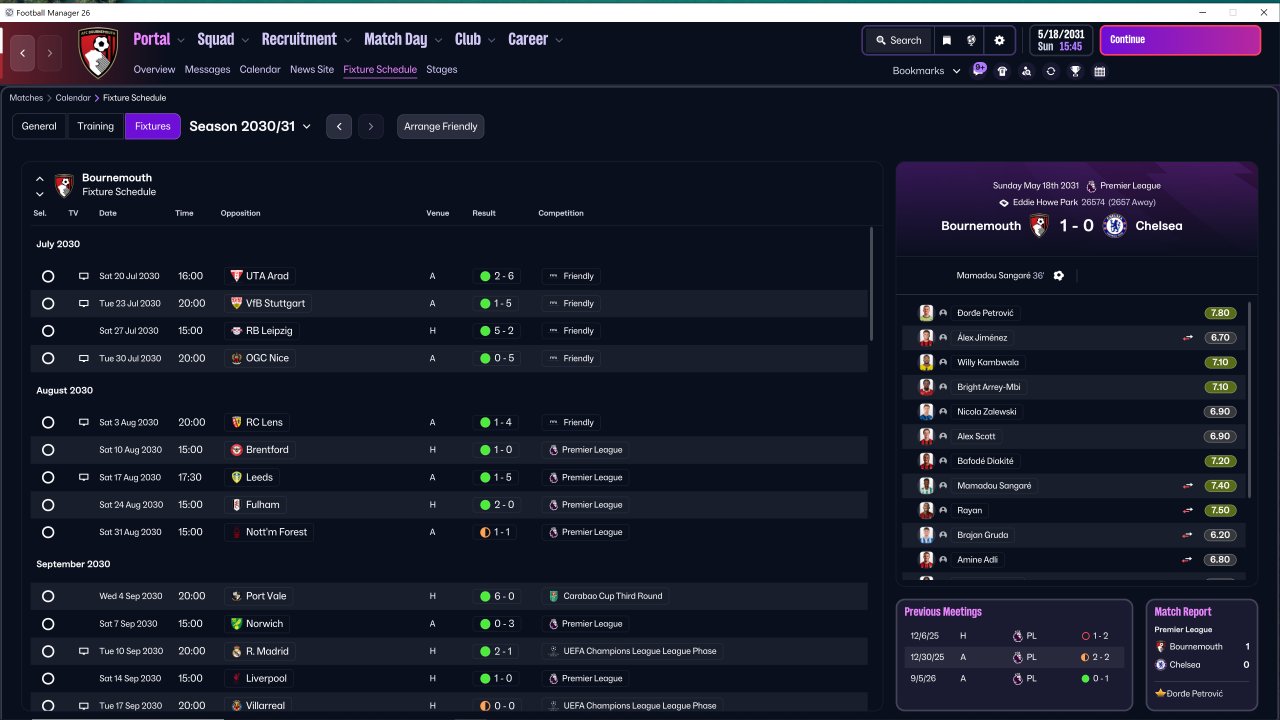1280x720 pixels.
Task: Open the Stages tab
Action: pyautogui.click(x=442, y=70)
